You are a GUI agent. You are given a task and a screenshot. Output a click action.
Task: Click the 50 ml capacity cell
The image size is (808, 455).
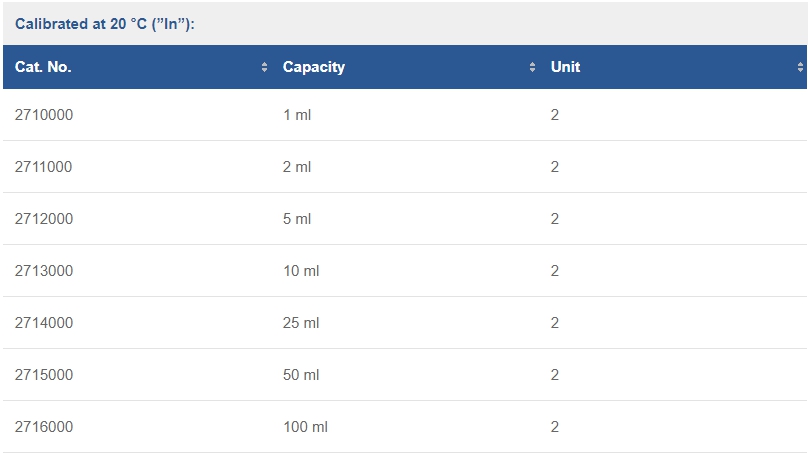point(301,375)
